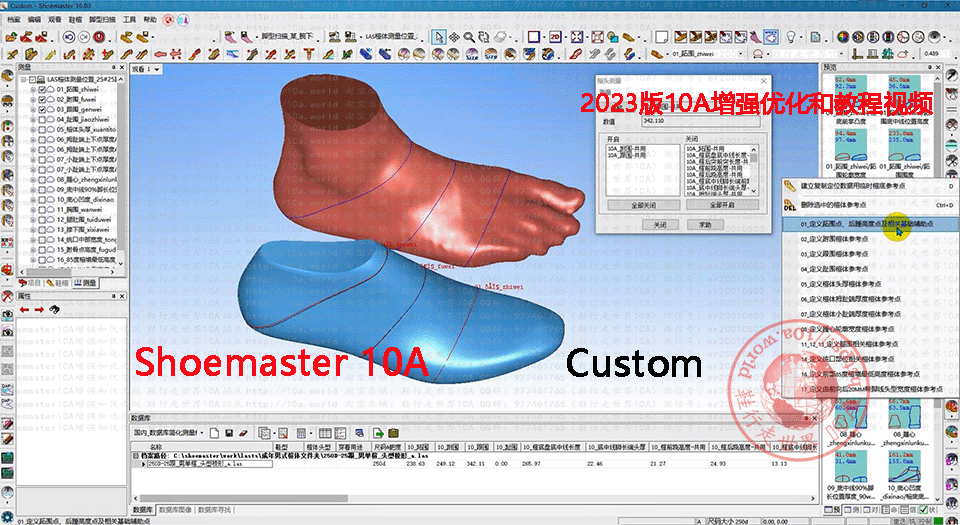
Task: Toggle checkbox for 10_底心凹度_dixinao
Action: tap(42, 199)
